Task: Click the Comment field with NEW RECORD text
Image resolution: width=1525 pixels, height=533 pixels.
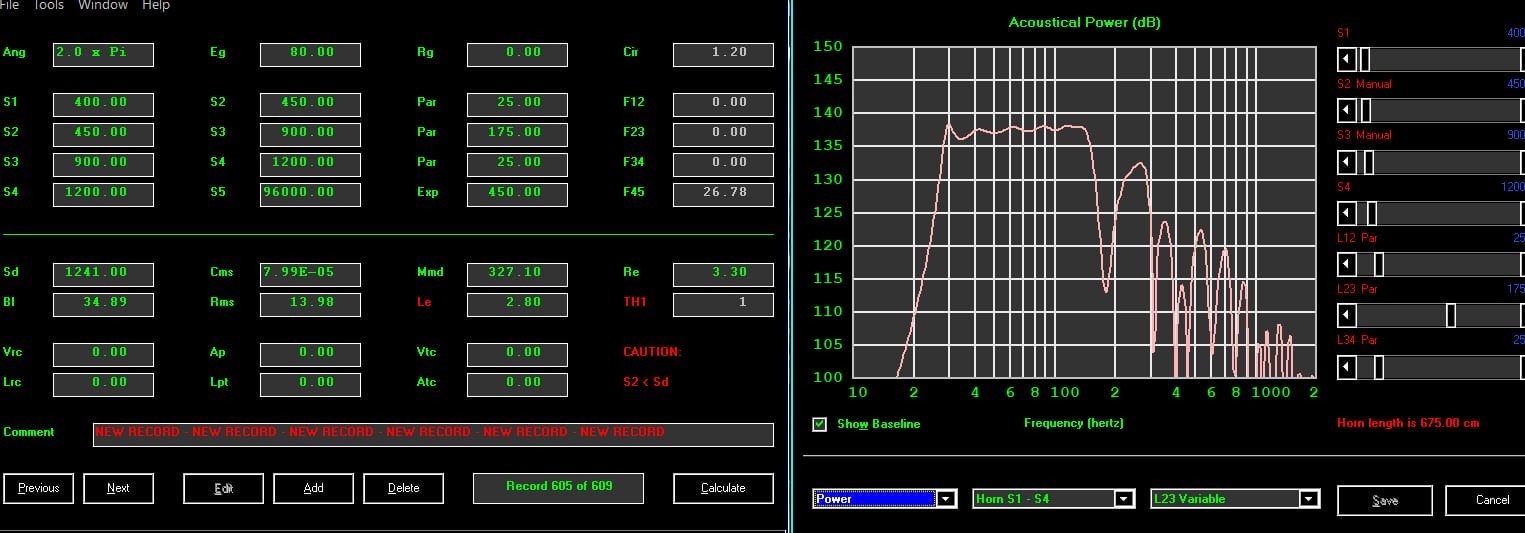Action: point(433,434)
